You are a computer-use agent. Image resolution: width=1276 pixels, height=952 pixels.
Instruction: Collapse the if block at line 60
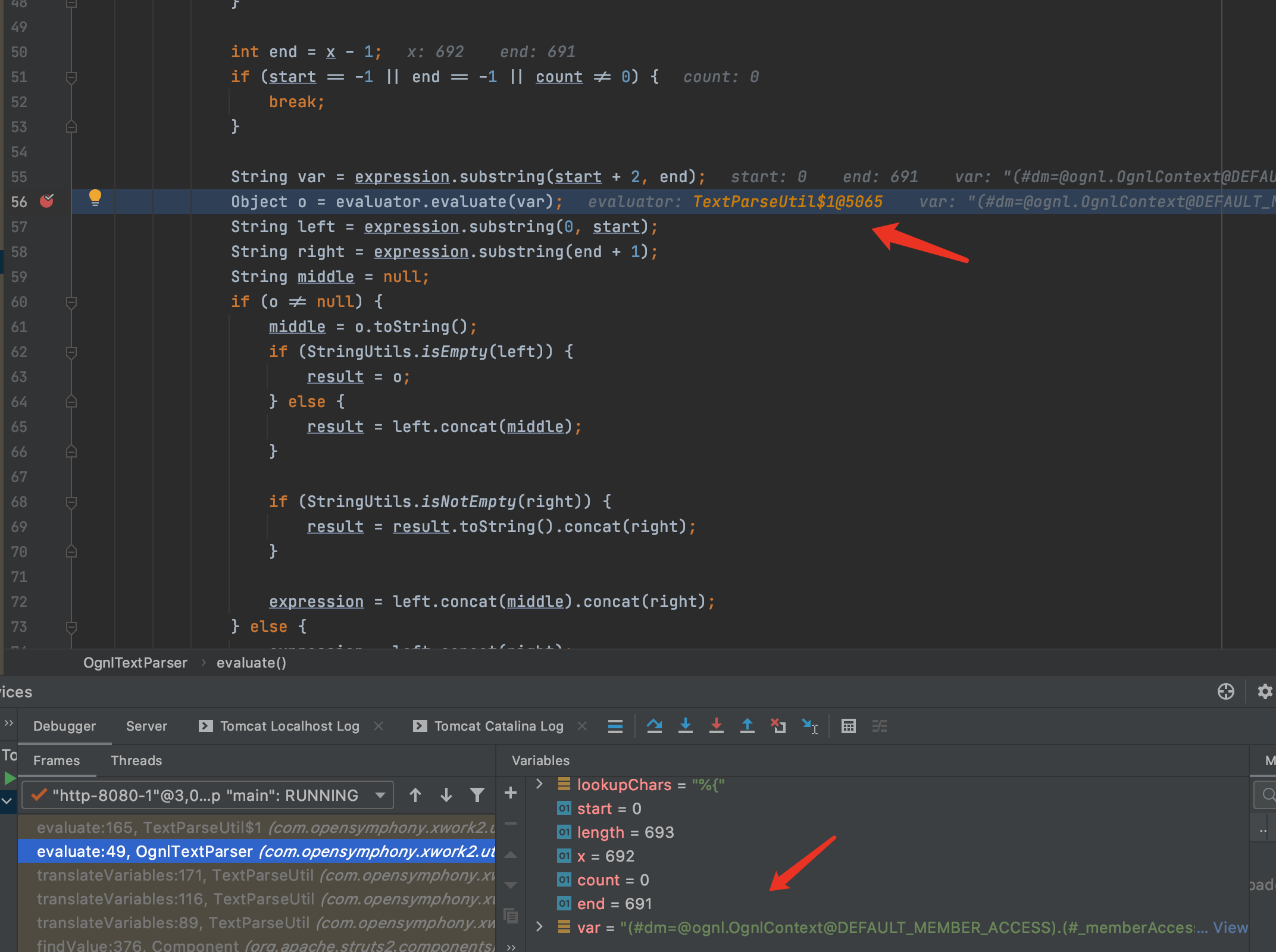(71, 302)
